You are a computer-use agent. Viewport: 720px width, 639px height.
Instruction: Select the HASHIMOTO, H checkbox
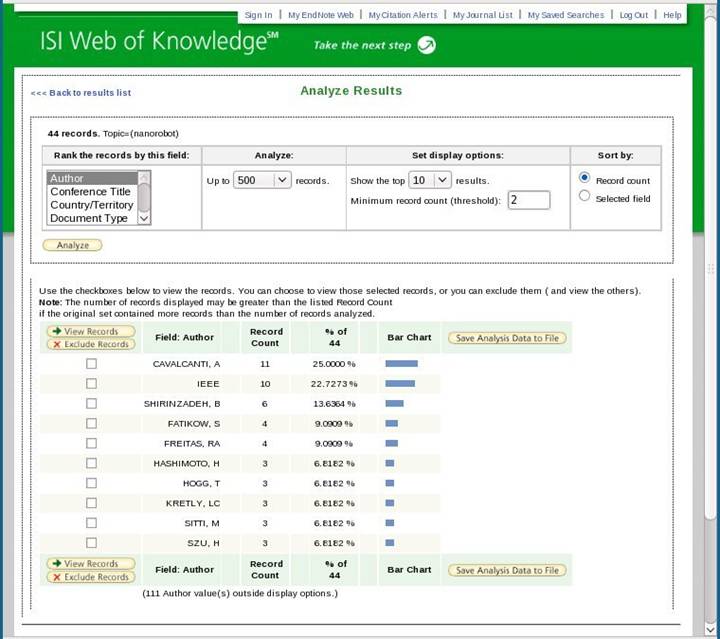coord(91,463)
